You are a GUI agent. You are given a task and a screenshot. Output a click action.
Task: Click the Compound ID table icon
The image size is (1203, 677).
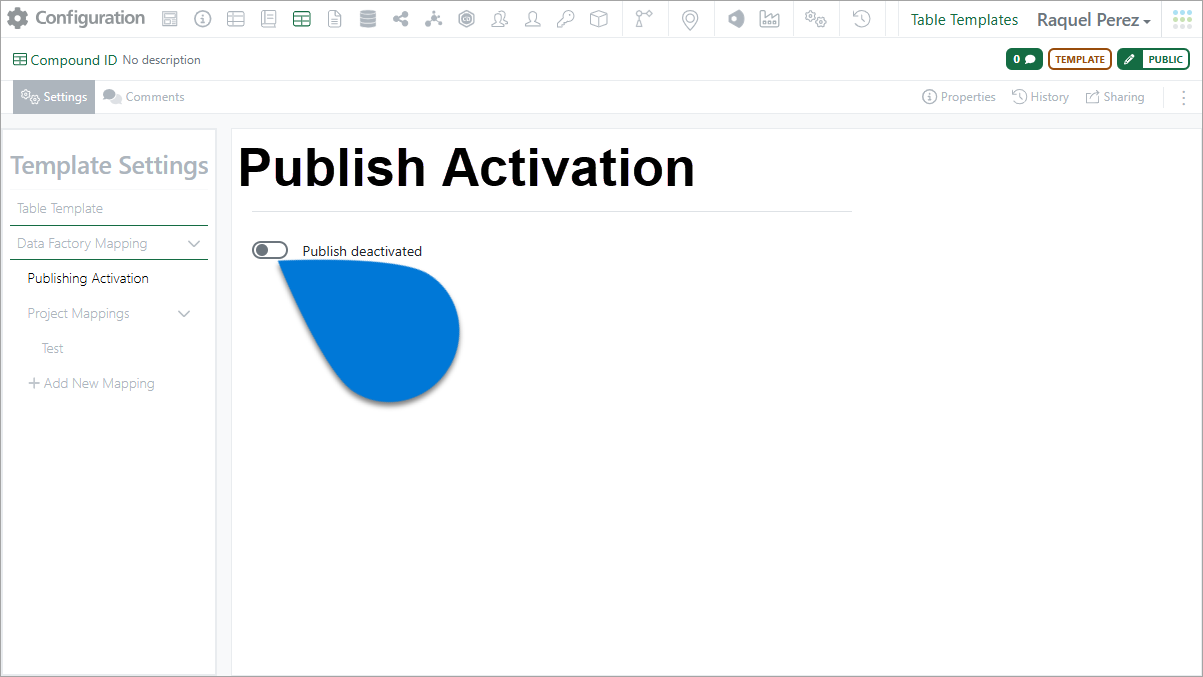[x=20, y=60]
